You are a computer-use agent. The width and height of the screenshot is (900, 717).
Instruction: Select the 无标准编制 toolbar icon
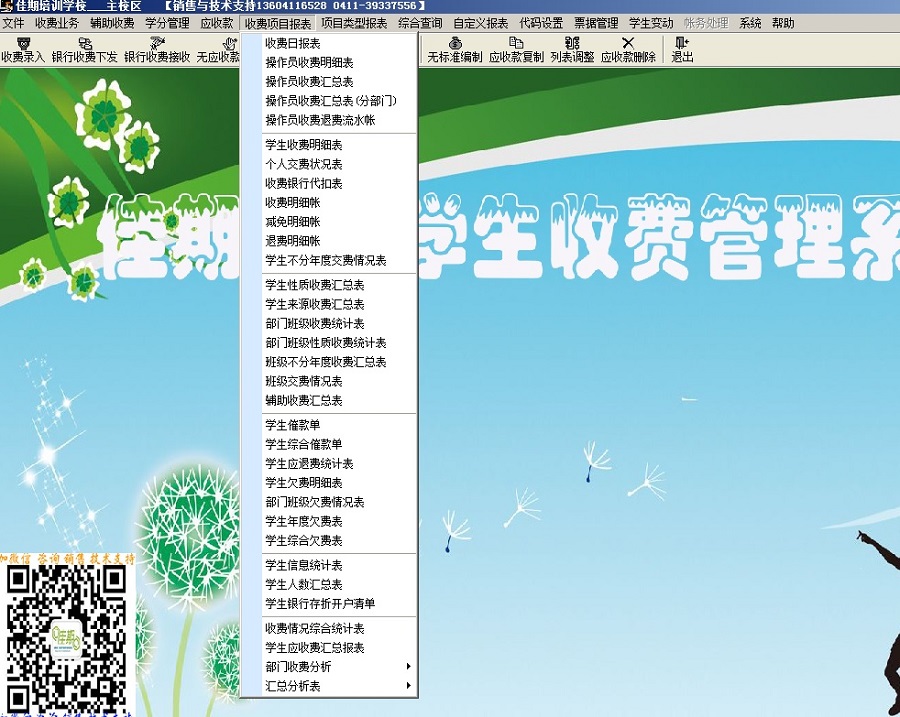pyautogui.click(x=455, y=50)
